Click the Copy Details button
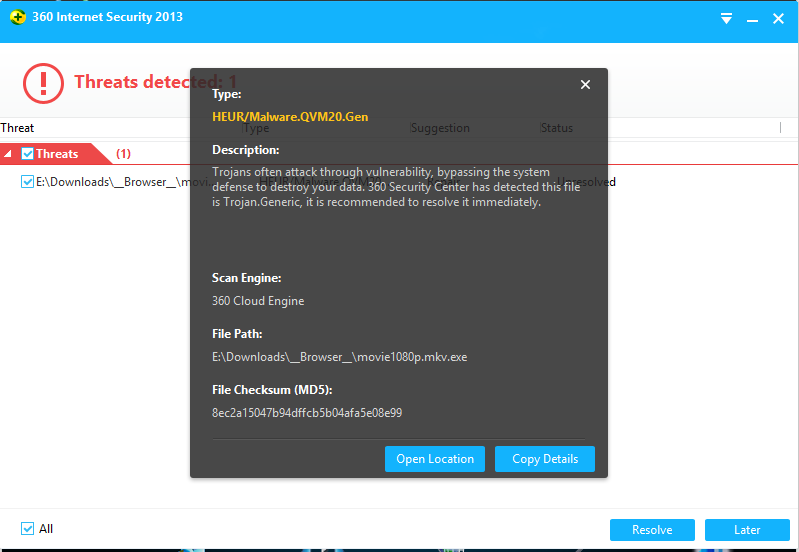799x552 pixels. pos(545,459)
